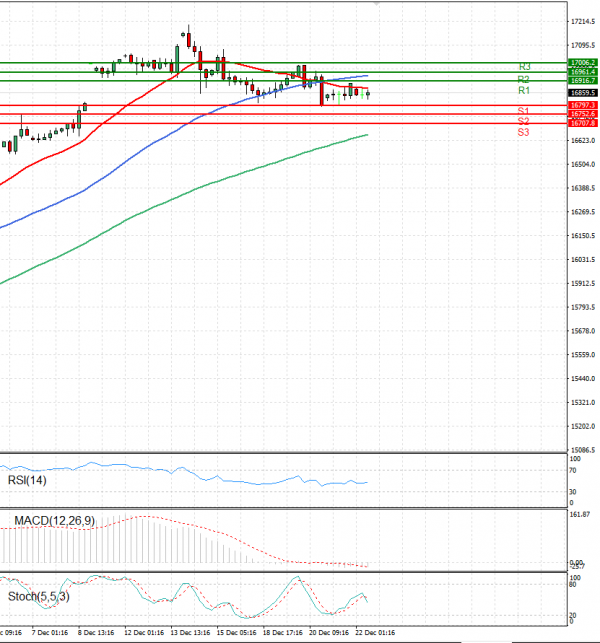Viewport: 600px width, 643px height.
Task: Click the 16388.5 price axis value
Action: (x=583, y=188)
